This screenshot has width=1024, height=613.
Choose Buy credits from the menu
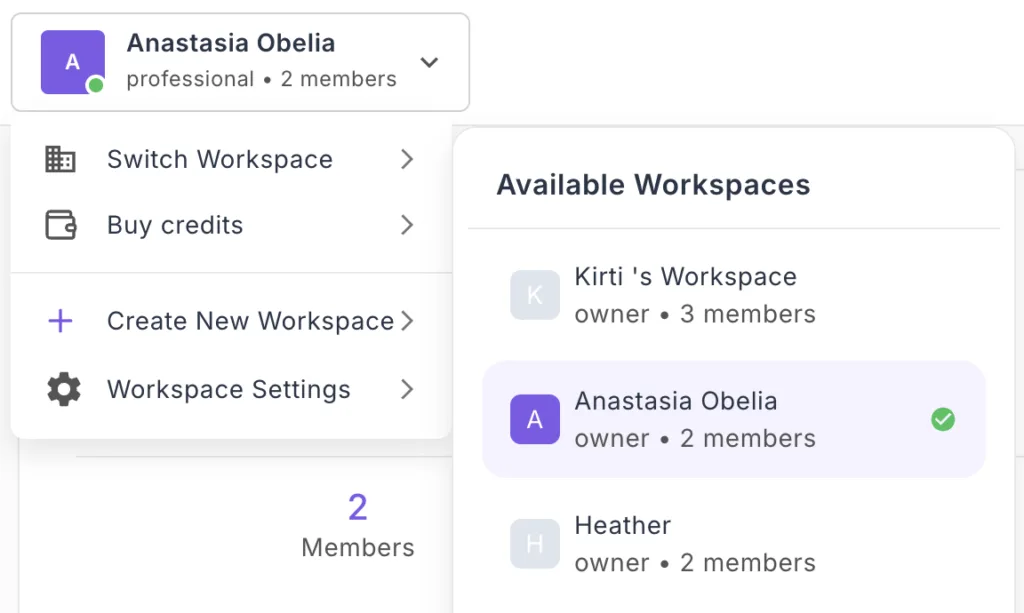(175, 225)
